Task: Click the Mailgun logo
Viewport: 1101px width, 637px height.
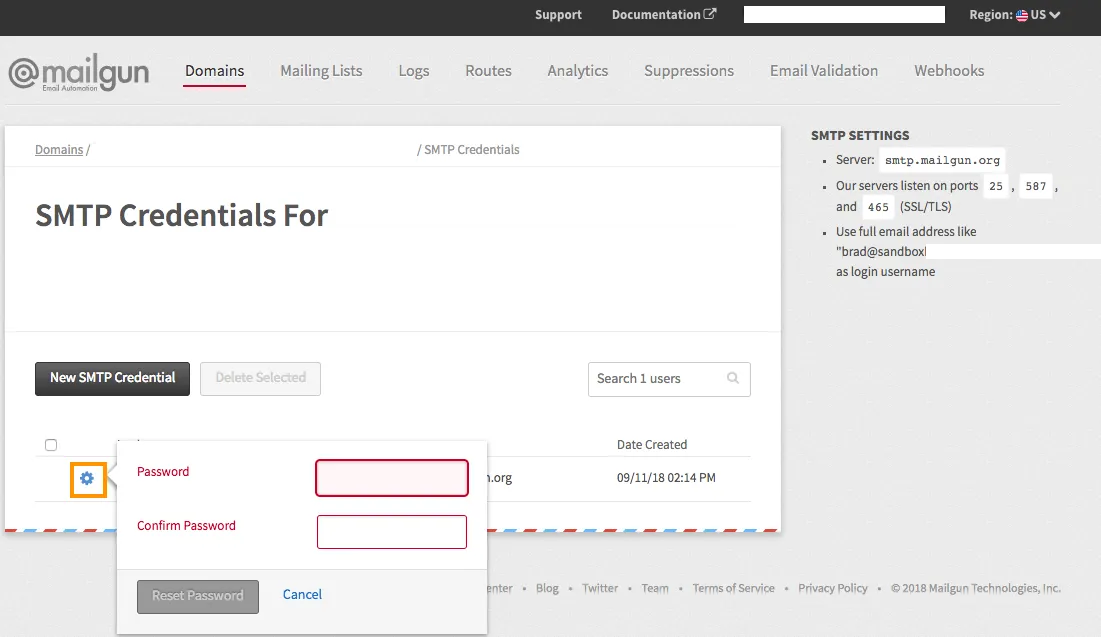Action: pos(79,74)
